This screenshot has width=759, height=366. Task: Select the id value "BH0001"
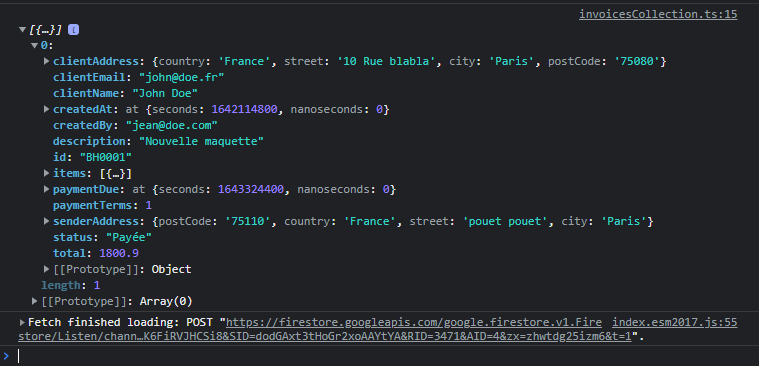tap(106, 157)
